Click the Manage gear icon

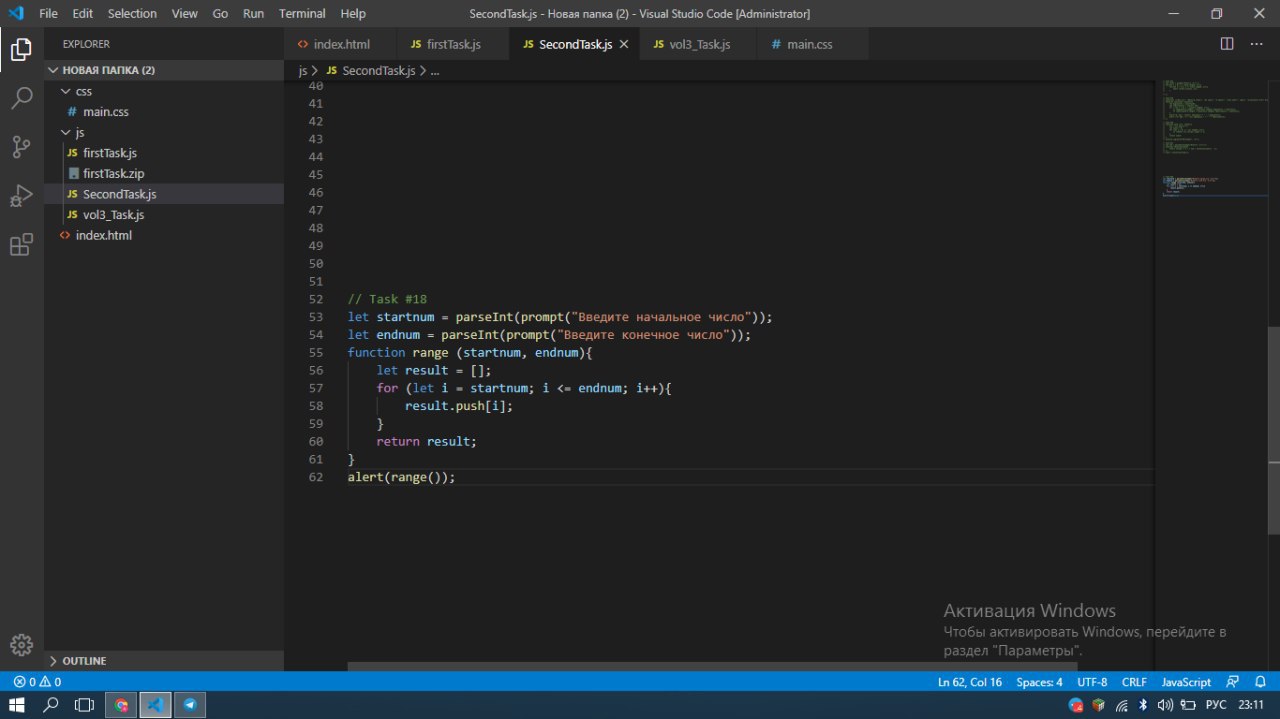pyautogui.click(x=21, y=645)
